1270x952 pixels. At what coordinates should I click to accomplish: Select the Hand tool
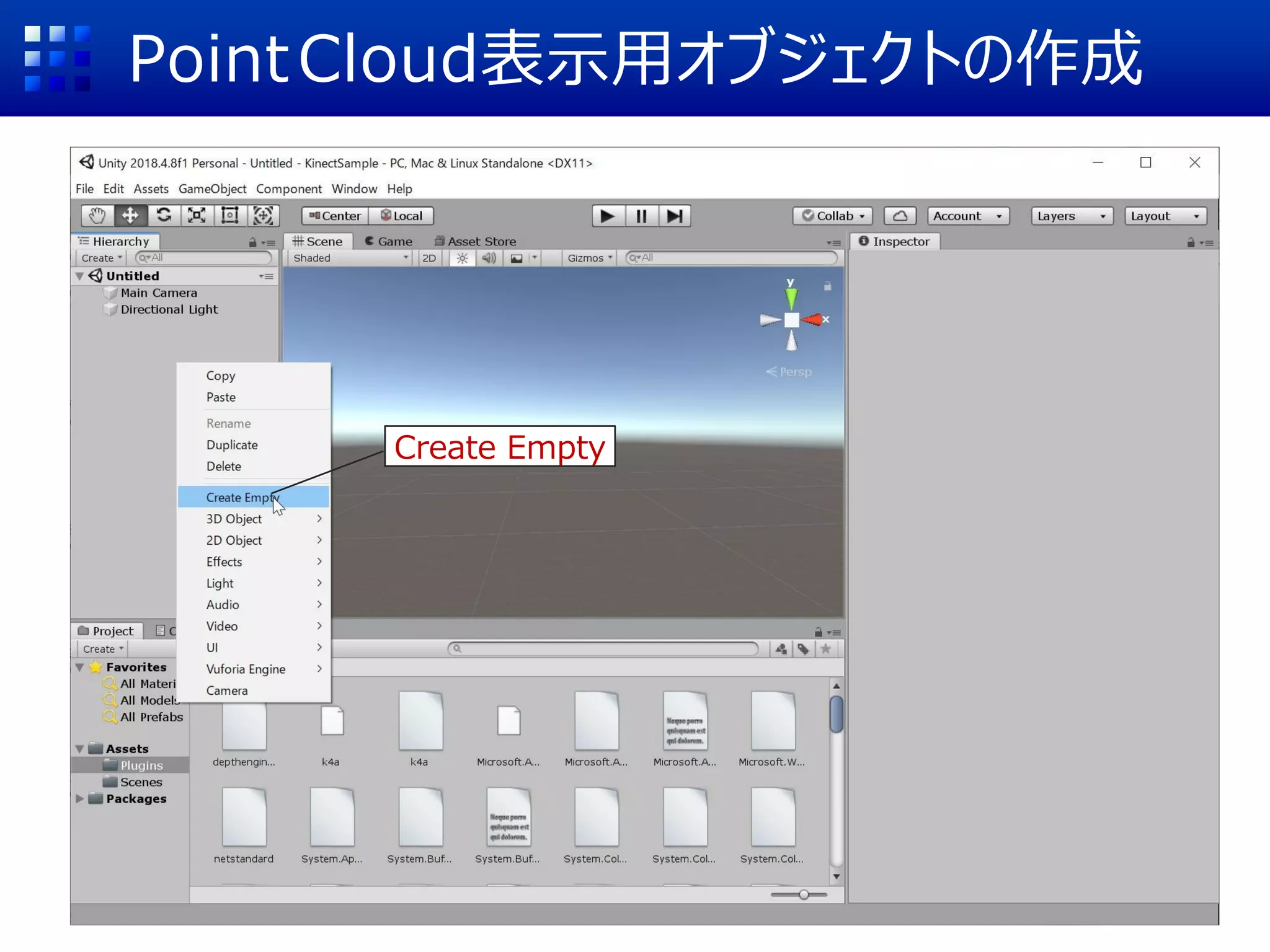(x=97, y=216)
